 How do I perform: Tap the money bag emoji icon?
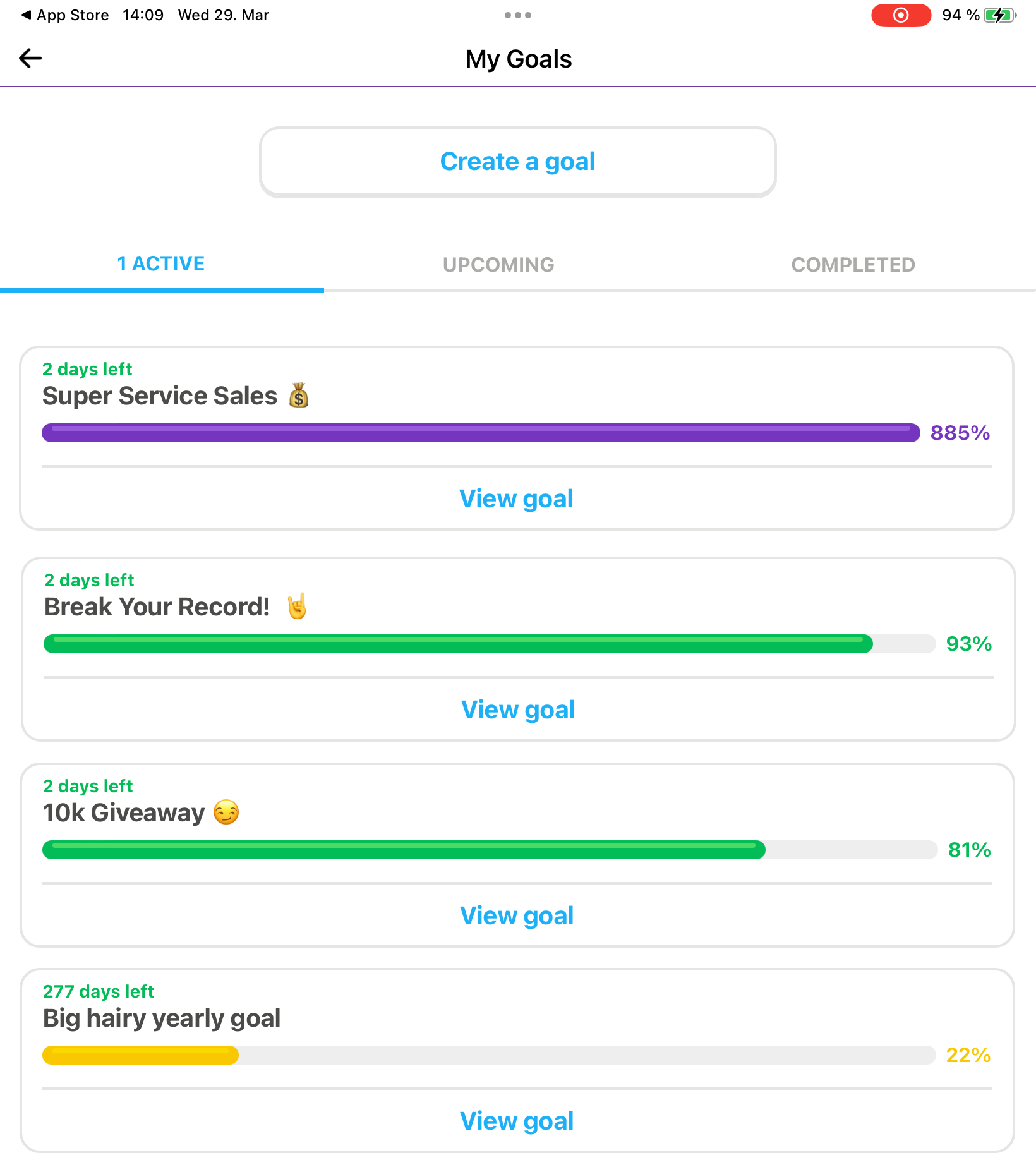point(299,396)
